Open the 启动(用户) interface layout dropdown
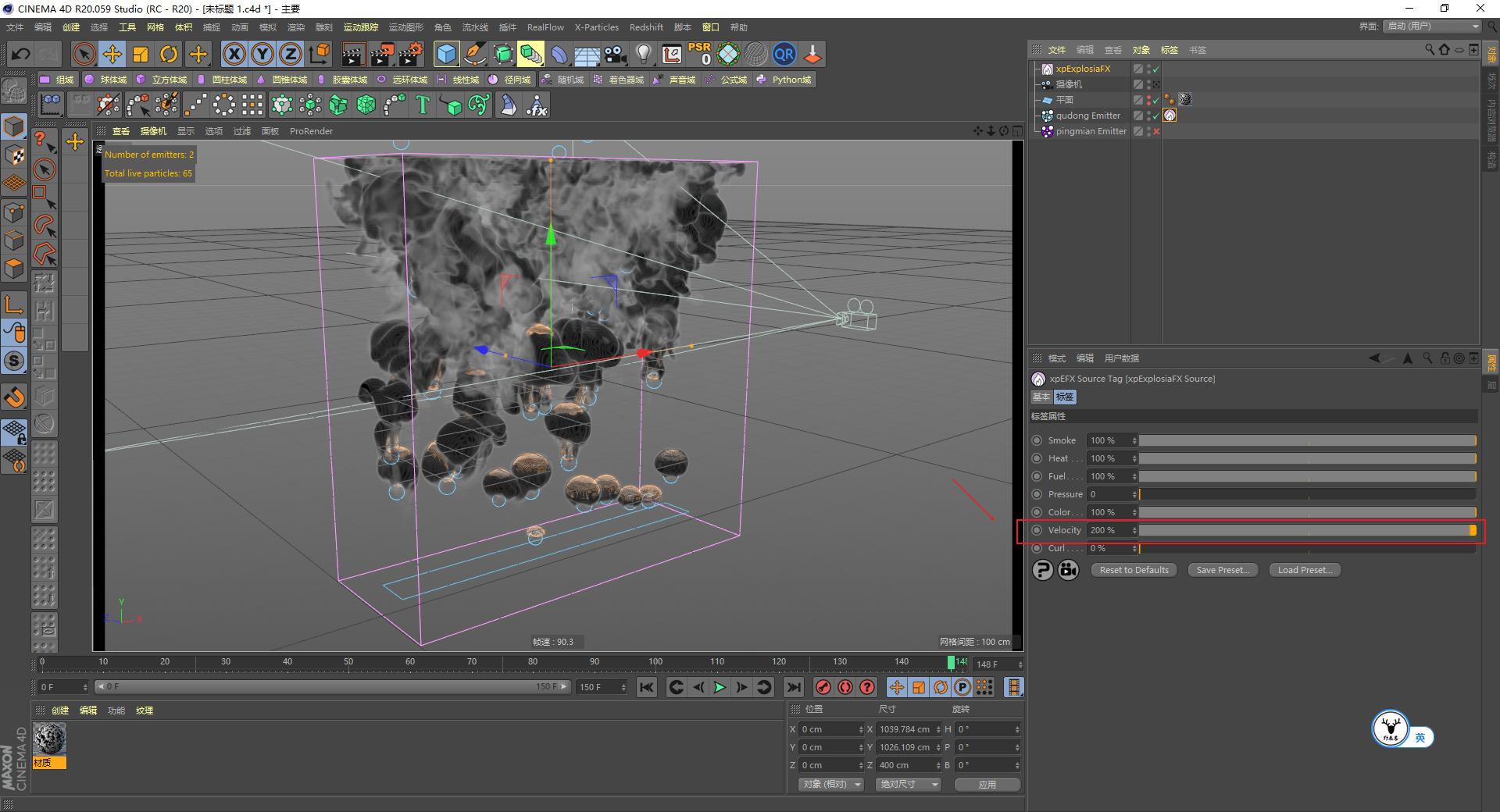This screenshot has height=812, width=1500. [x=1430, y=26]
